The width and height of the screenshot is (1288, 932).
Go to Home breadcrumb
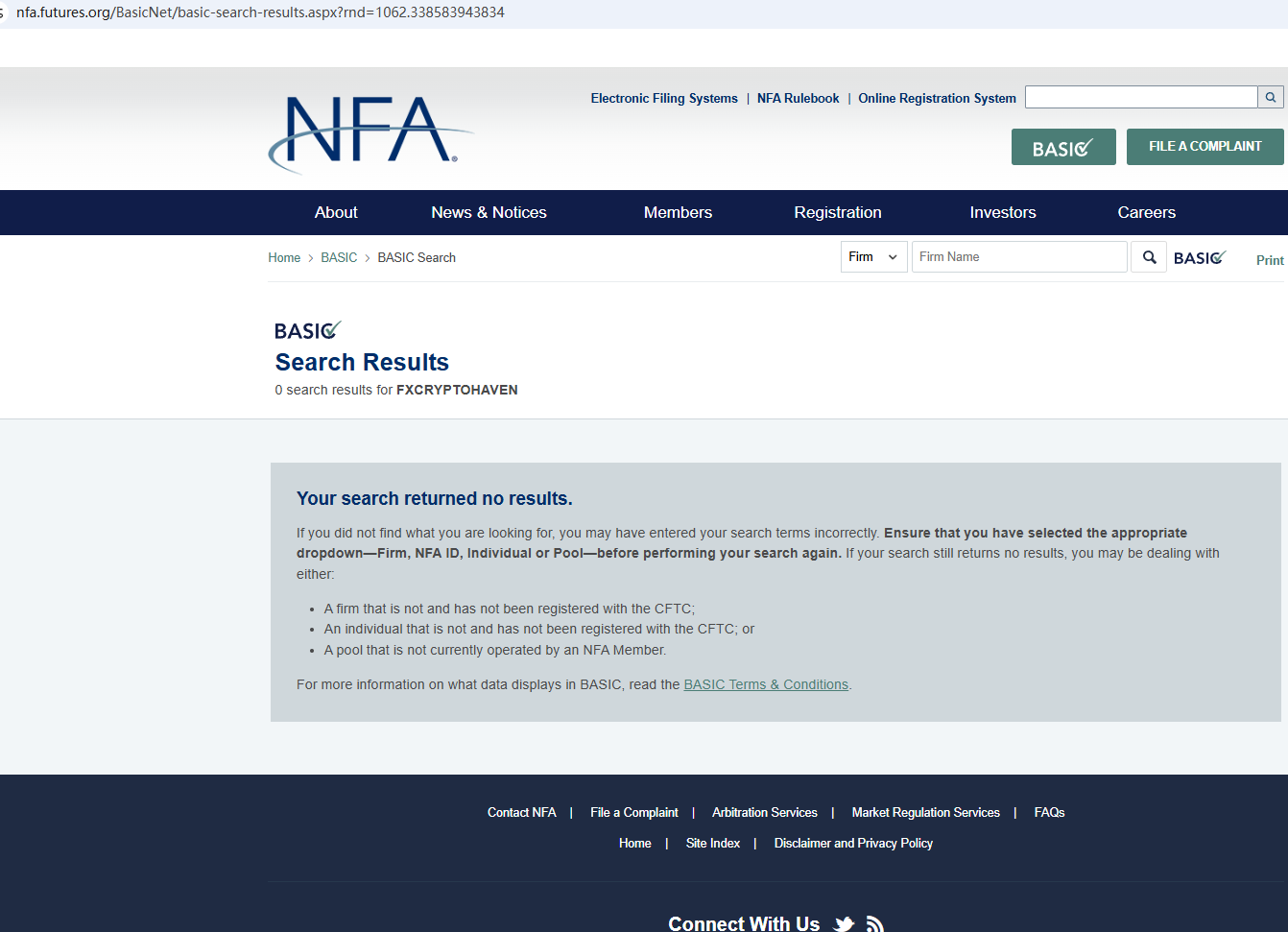click(x=284, y=257)
